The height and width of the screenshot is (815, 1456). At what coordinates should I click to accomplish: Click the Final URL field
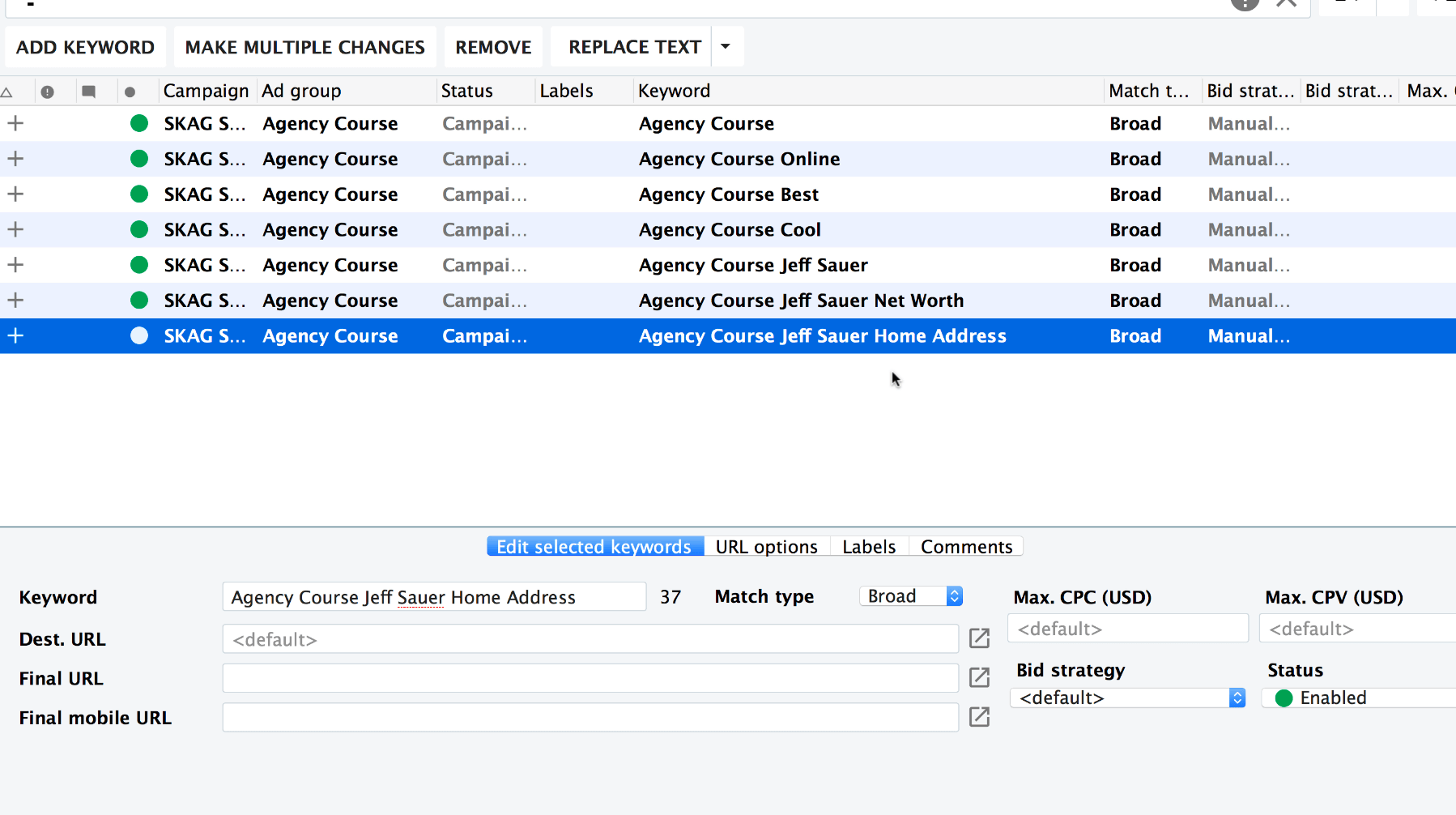590,678
